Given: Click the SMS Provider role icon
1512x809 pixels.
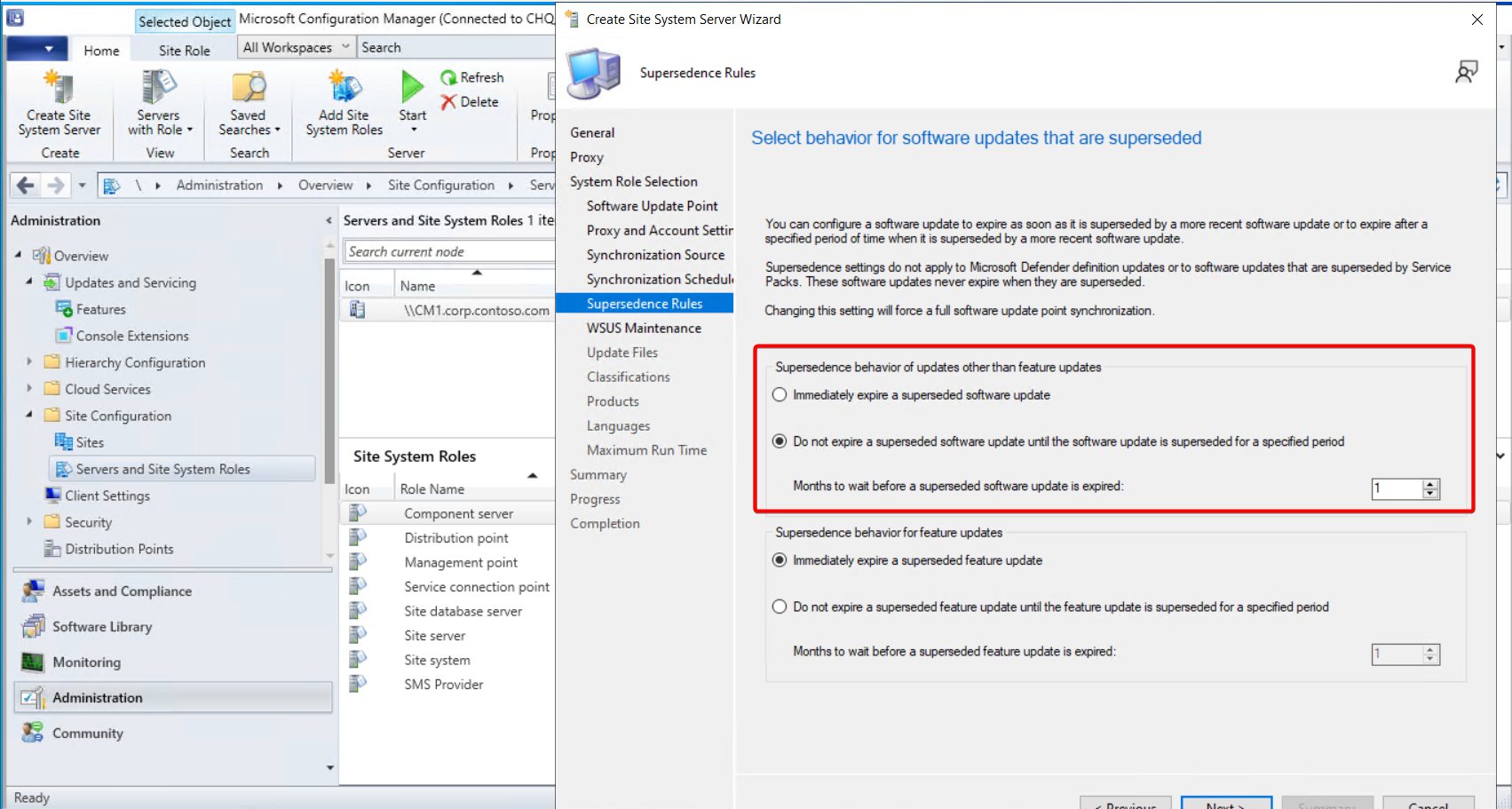Looking at the screenshot, I should [358, 684].
